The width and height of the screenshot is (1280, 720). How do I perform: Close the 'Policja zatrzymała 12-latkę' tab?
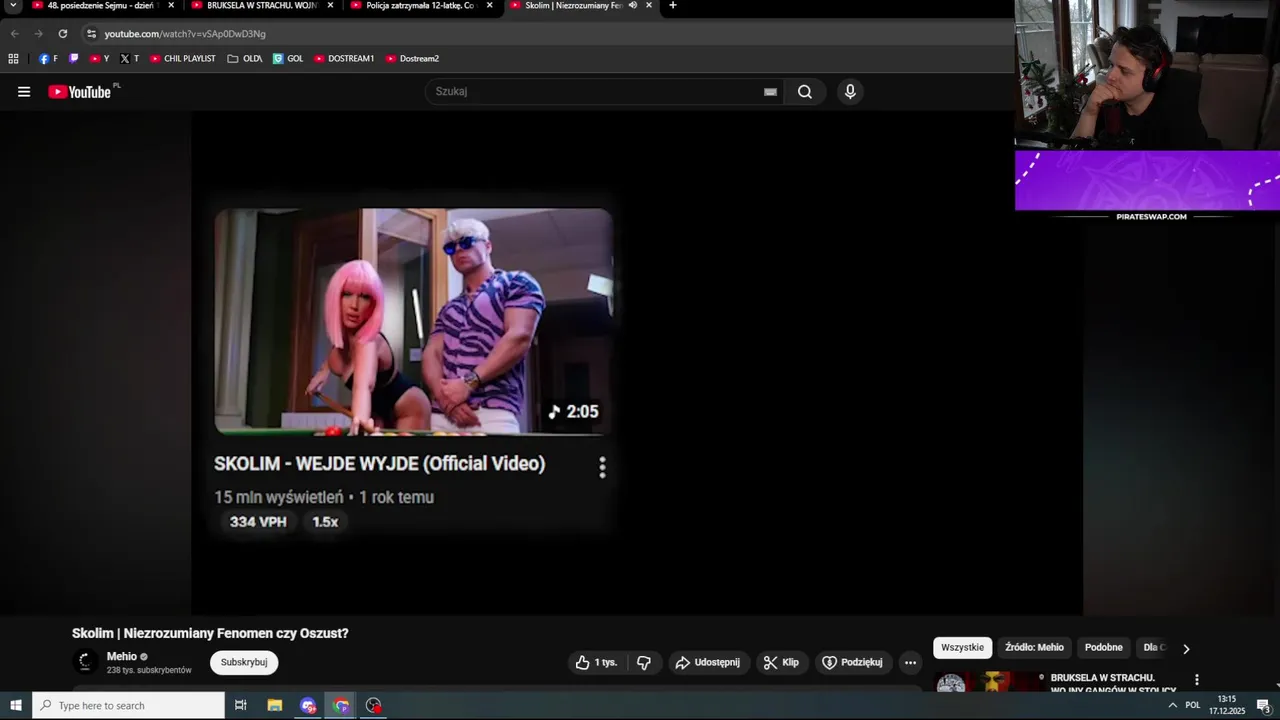[x=489, y=6]
